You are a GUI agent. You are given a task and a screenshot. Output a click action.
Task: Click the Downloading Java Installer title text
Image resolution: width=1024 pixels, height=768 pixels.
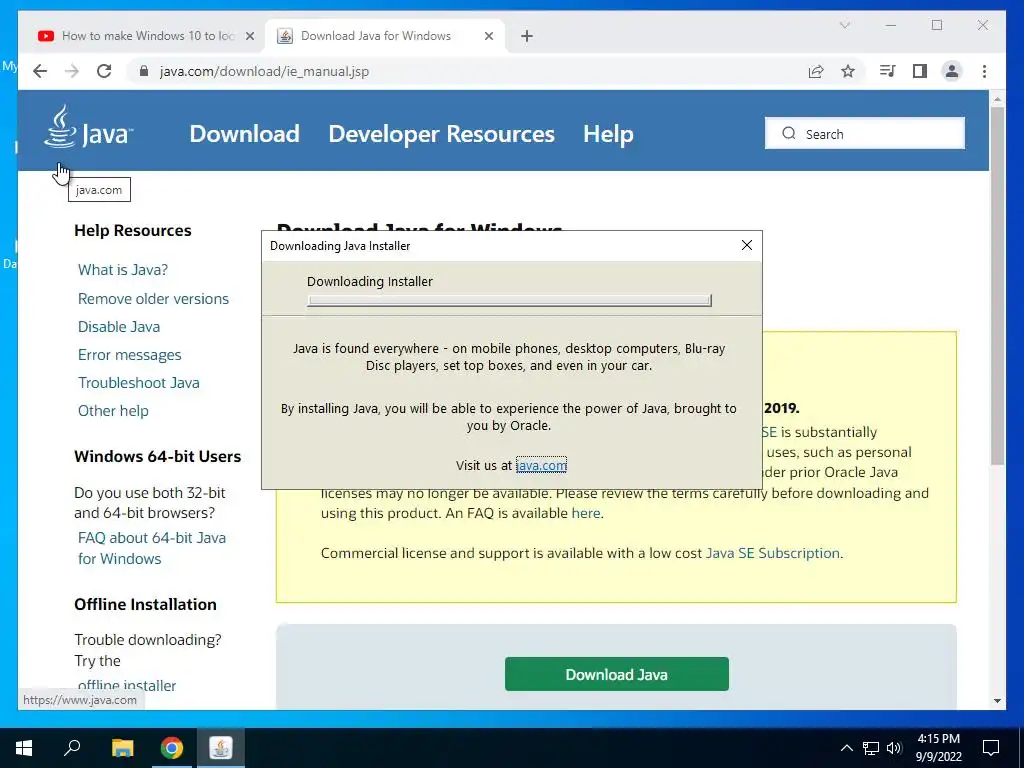(x=340, y=246)
